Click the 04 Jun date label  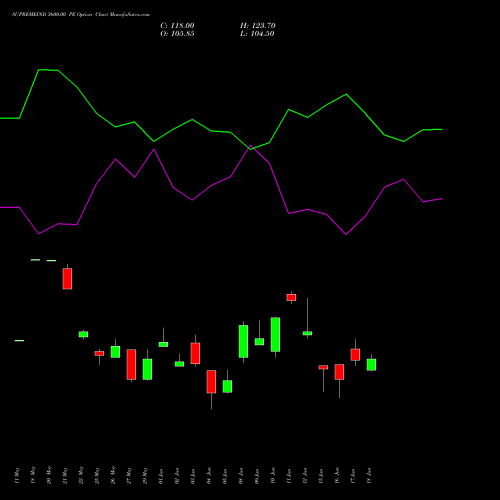(209, 475)
